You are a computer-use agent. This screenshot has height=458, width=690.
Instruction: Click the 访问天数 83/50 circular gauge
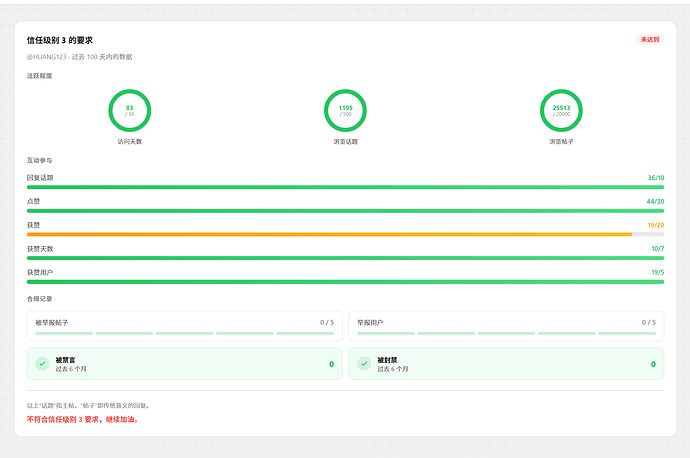click(130, 111)
